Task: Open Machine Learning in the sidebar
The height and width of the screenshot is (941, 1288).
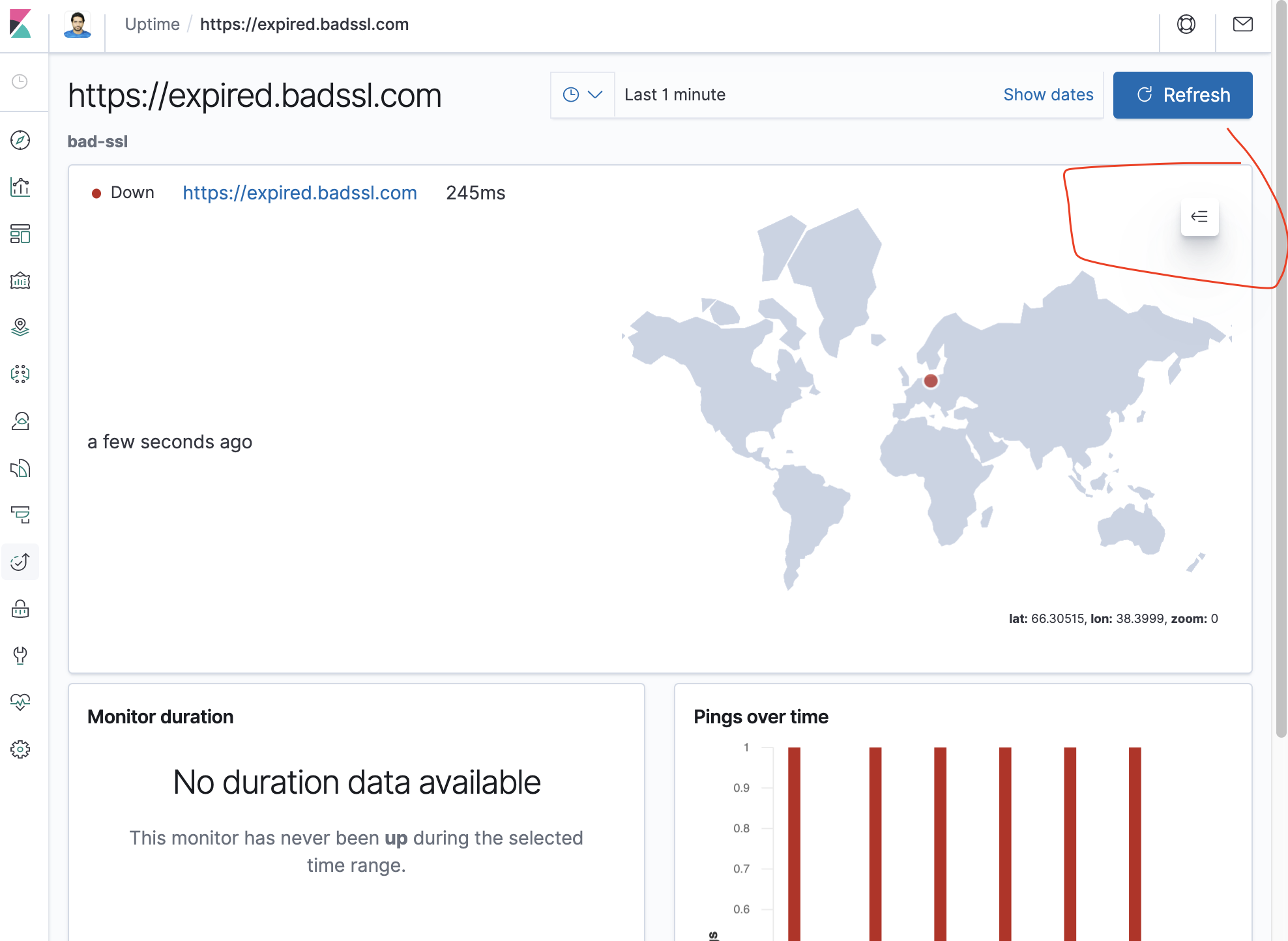Action: click(20, 374)
